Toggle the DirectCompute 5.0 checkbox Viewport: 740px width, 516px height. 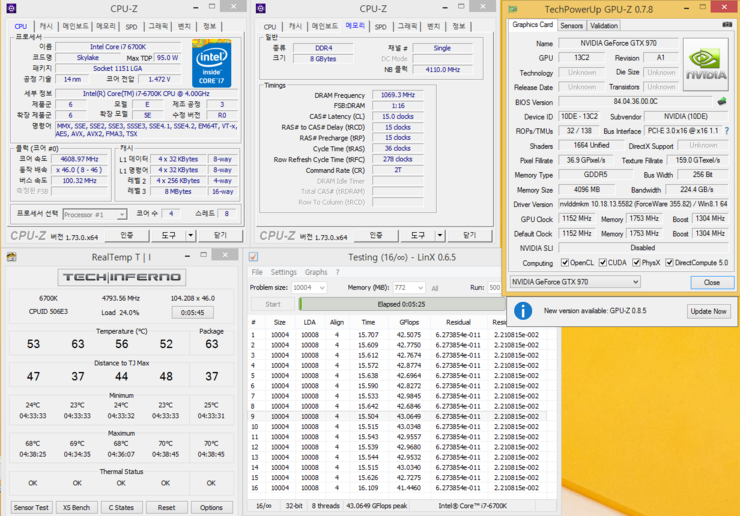click(x=669, y=262)
